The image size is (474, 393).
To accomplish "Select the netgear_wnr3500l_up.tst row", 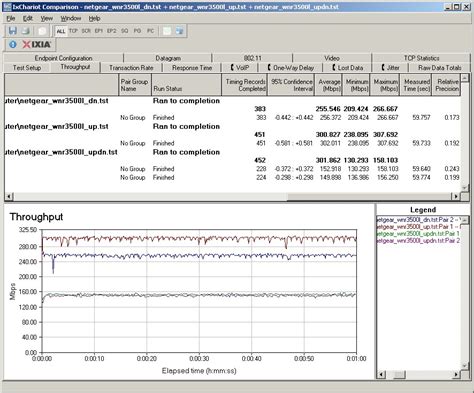I will coord(232,126).
